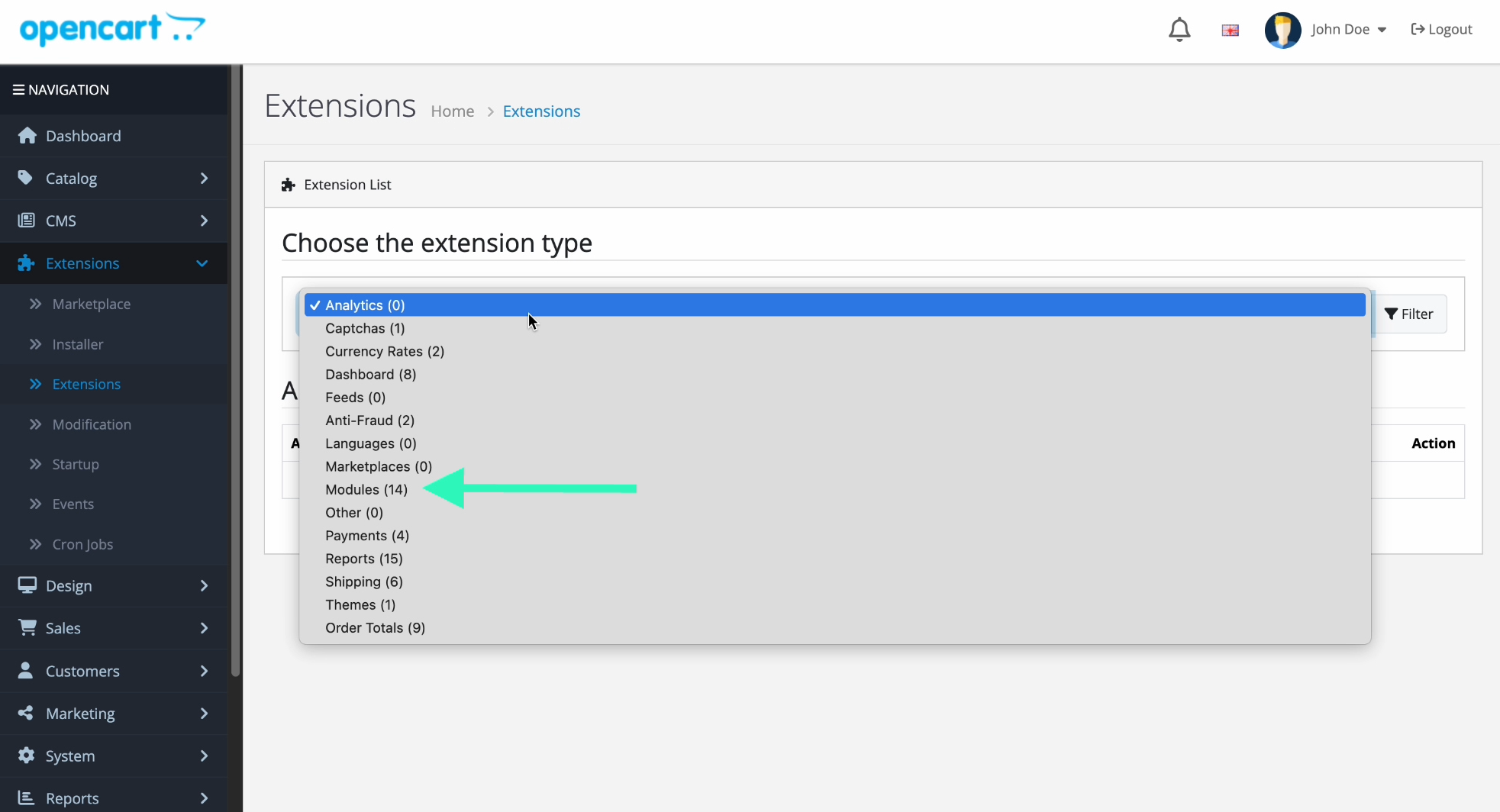The width and height of the screenshot is (1500, 812).
Task: Click the CMS newspaper icon
Action: click(26, 221)
